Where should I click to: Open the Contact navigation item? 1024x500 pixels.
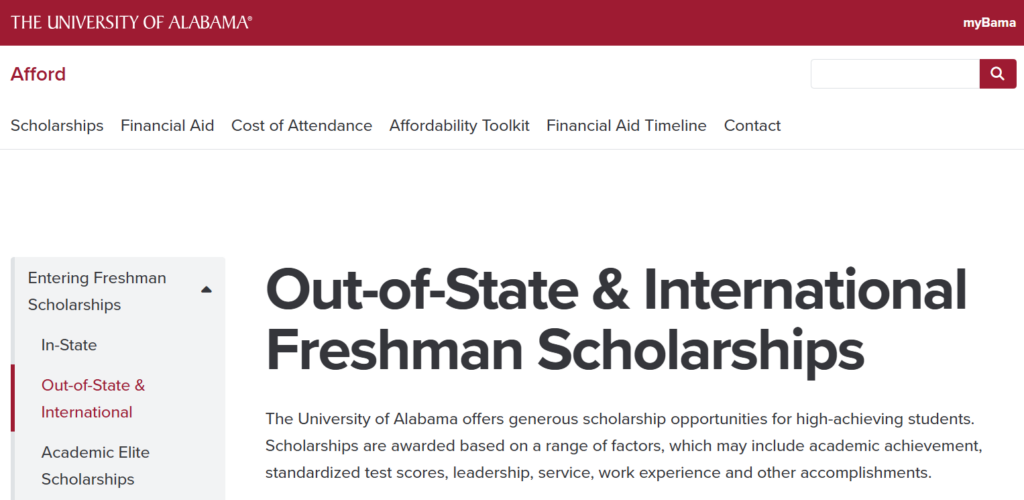point(752,125)
